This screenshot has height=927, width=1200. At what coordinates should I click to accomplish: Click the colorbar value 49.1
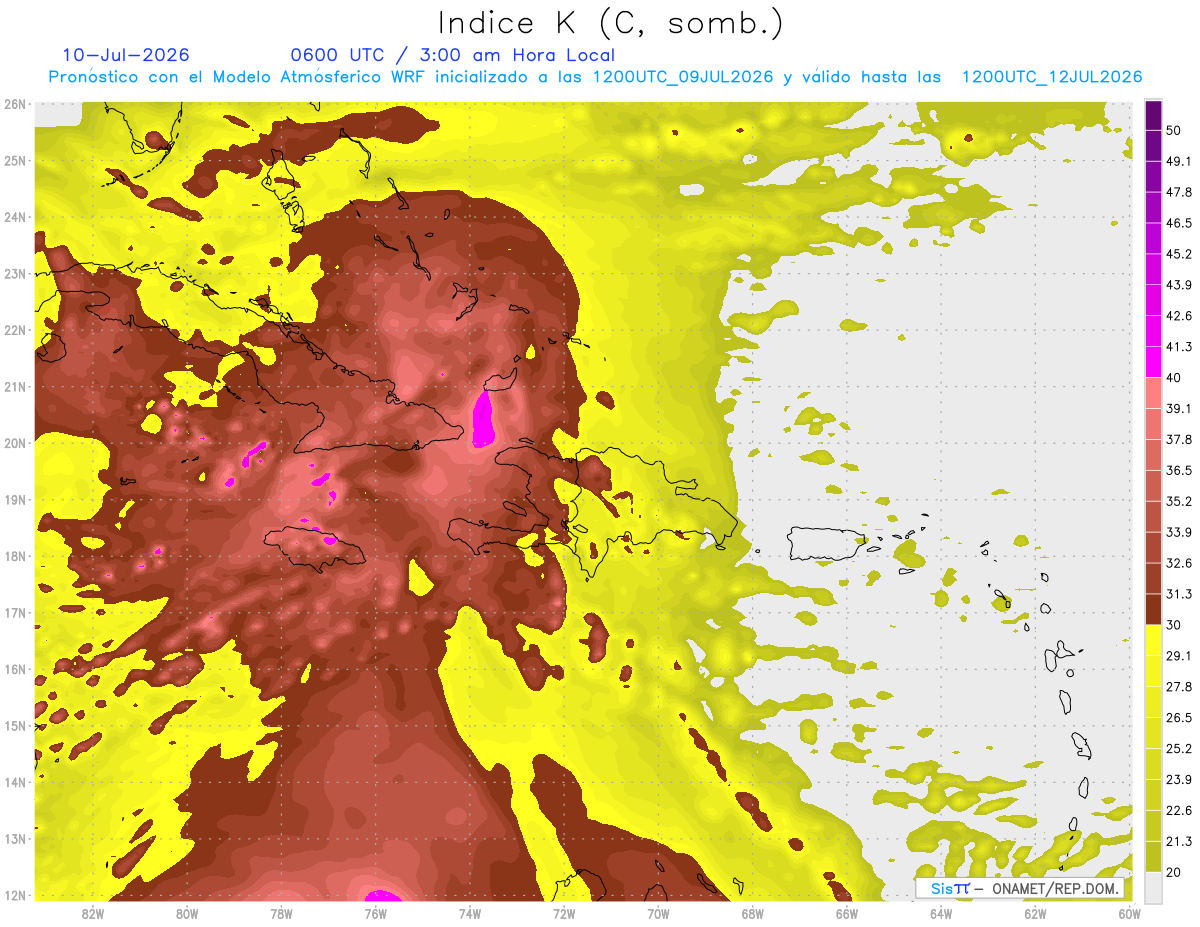(x=1180, y=161)
